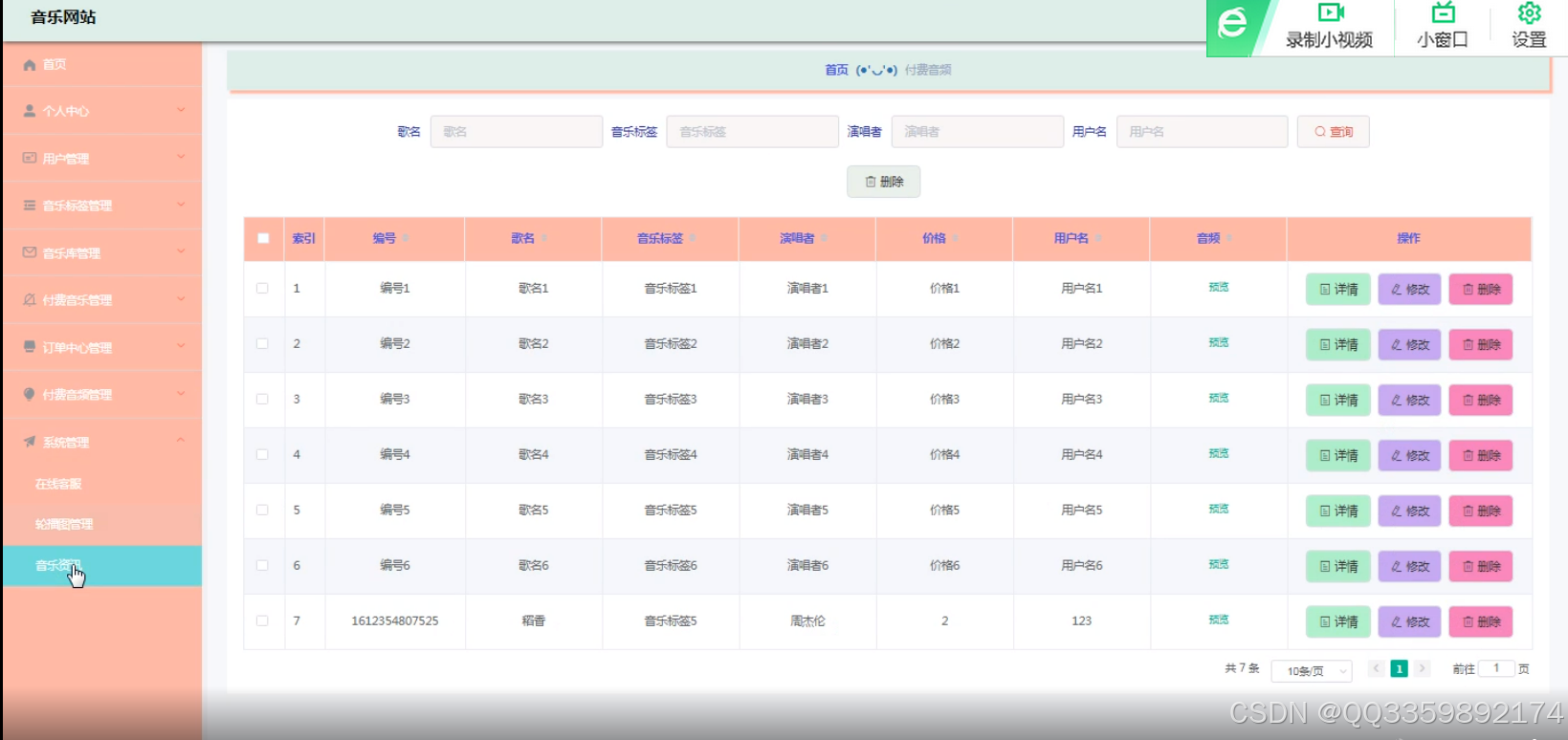Click the sort icon beside 音乐标签 header
The height and width of the screenshot is (740, 1568).
[x=693, y=238]
